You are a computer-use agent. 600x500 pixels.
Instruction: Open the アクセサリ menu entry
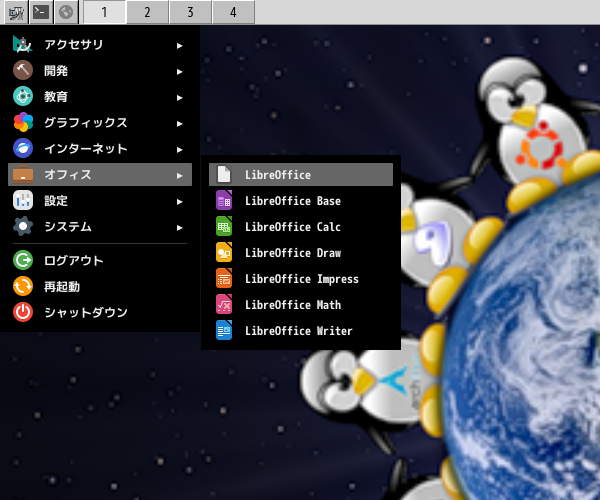coord(100,44)
